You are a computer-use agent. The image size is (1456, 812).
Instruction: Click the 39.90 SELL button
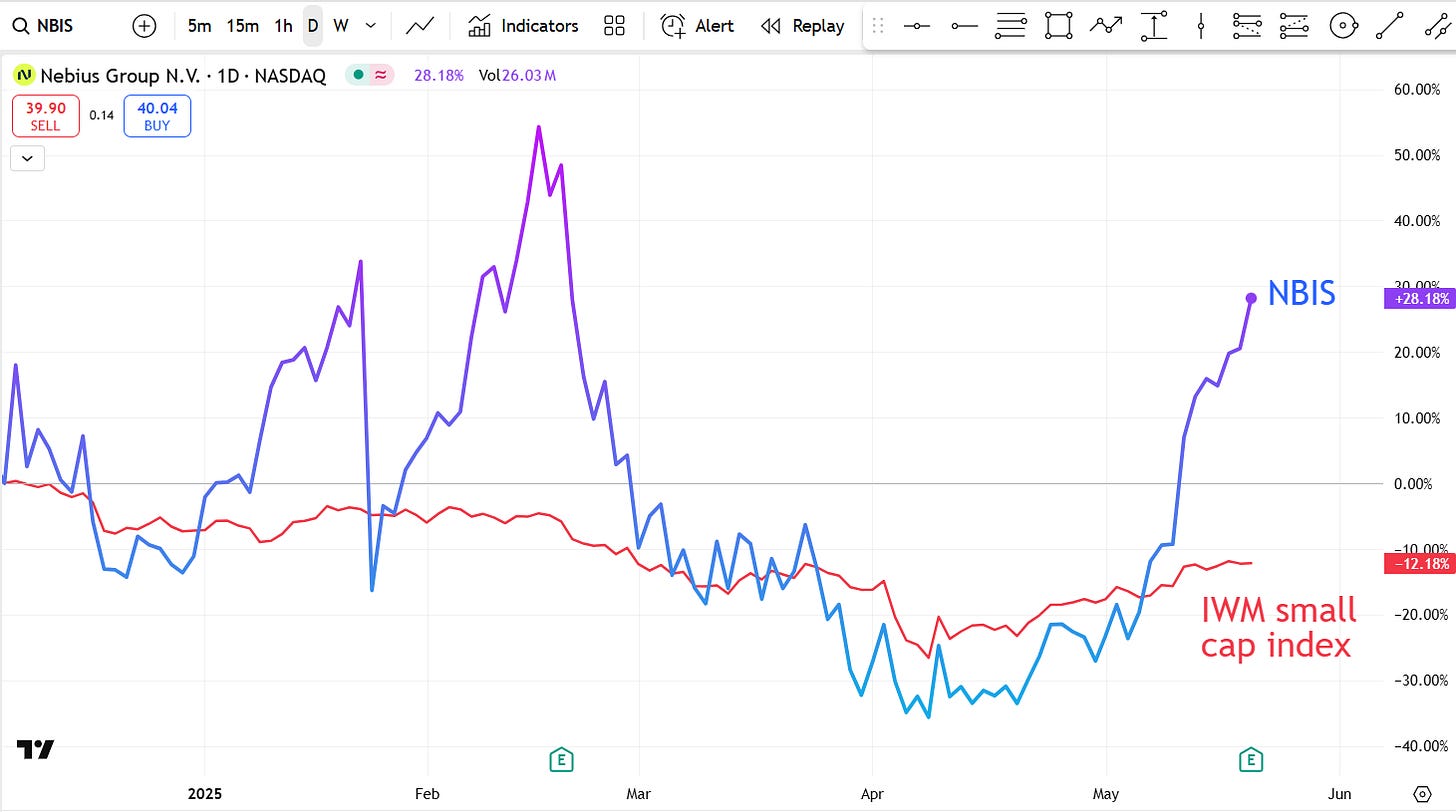45,116
